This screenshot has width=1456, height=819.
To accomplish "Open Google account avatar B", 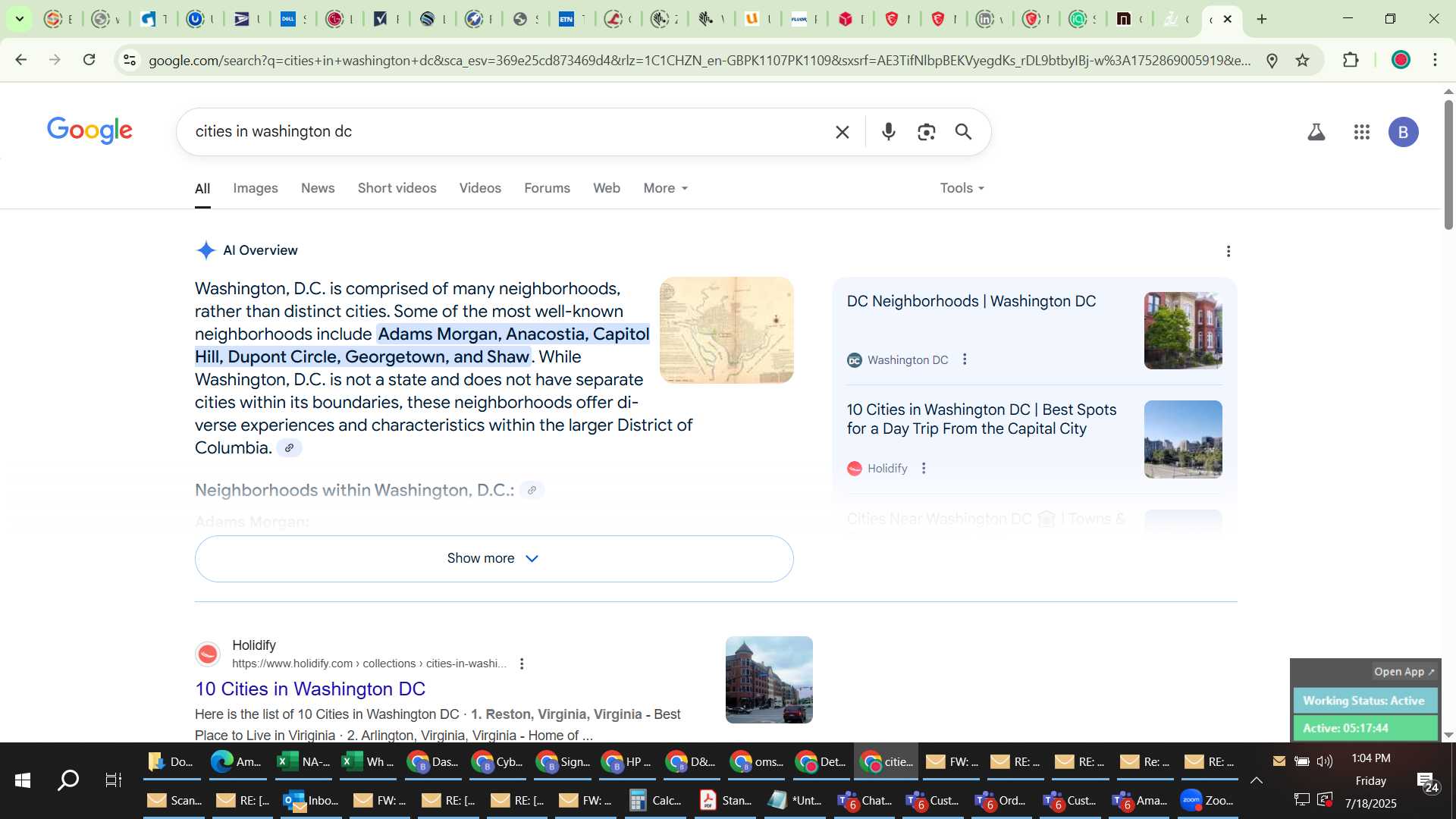I will [1403, 132].
